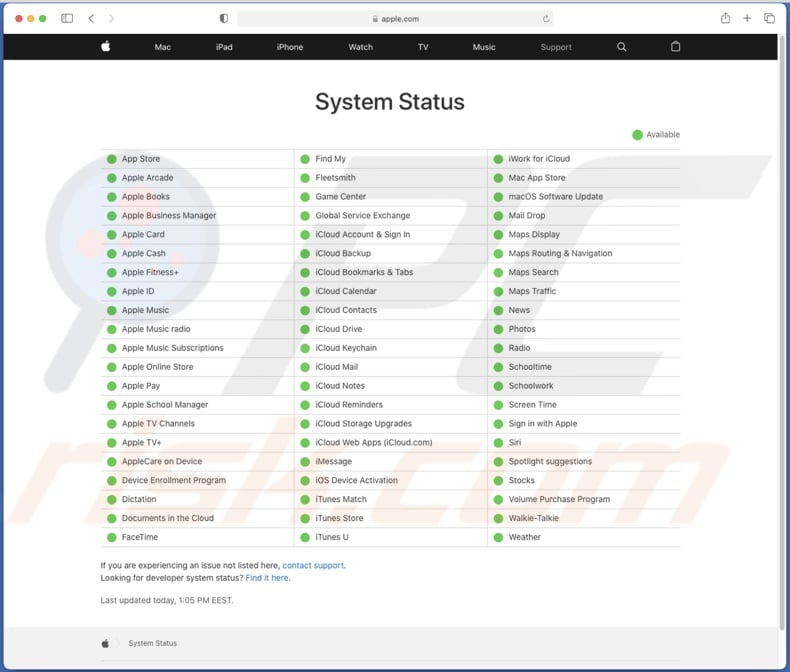The width and height of the screenshot is (790, 672).
Task: Click the status dot beside Apple Pay
Action: (112, 386)
